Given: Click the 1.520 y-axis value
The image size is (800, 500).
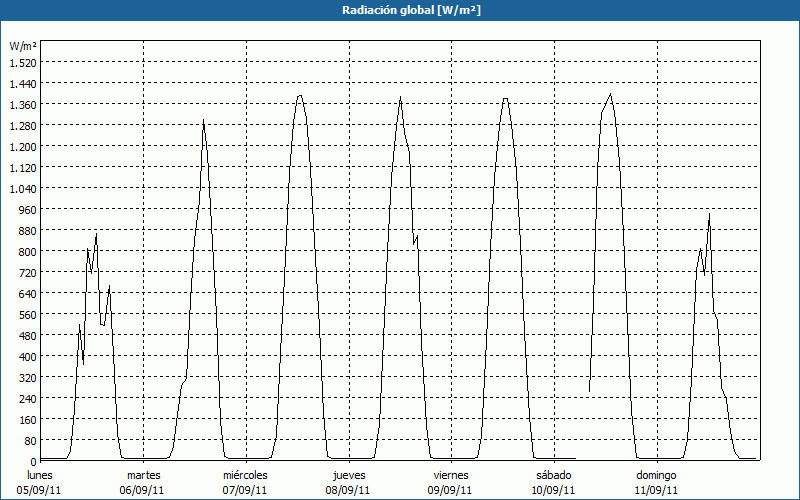Looking at the screenshot, I should [22, 62].
